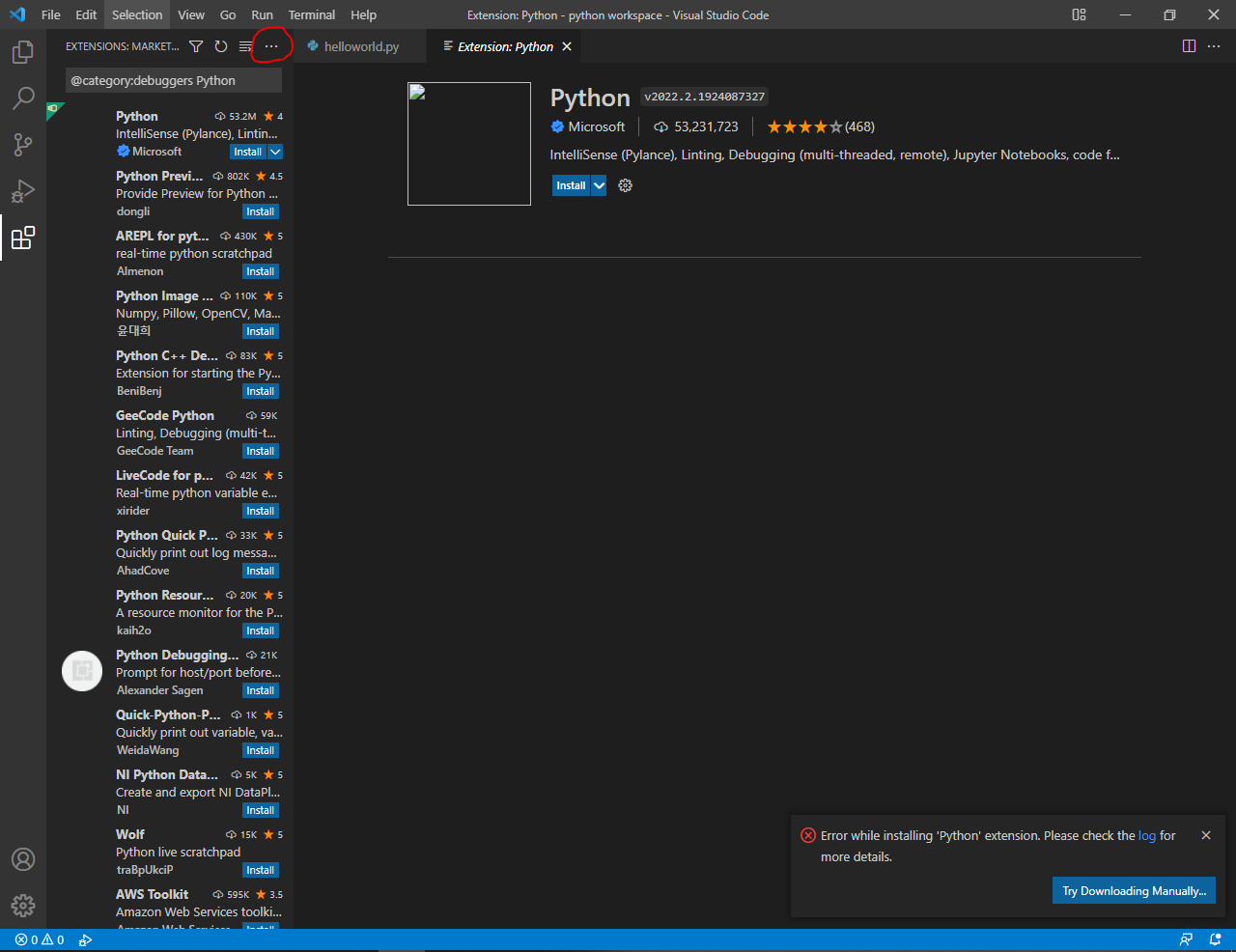Install the Quick-Python-Print extension
Screen dimensions: 1236x952
pyautogui.click(x=260, y=750)
